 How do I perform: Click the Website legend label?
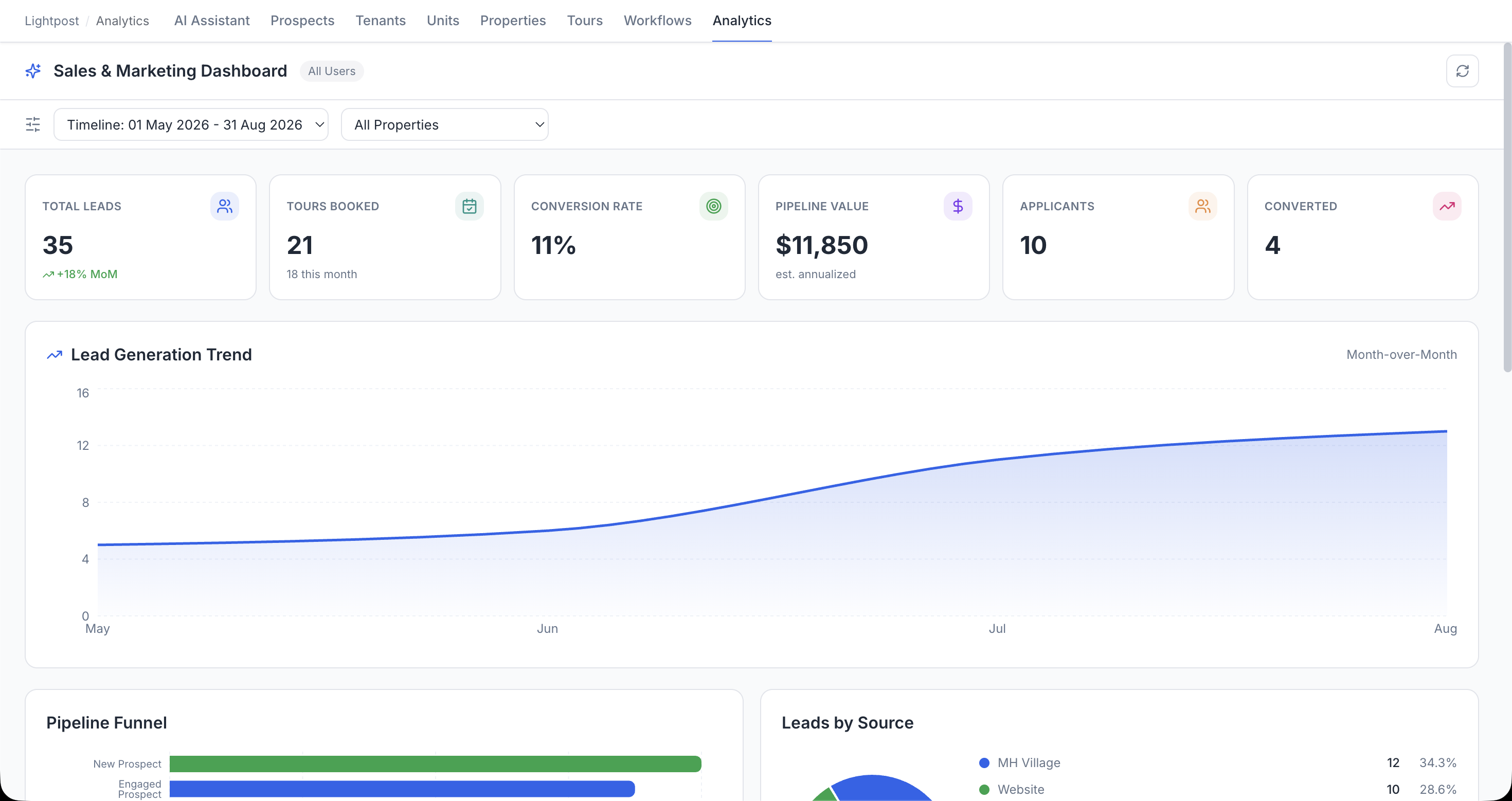[x=1021, y=790]
